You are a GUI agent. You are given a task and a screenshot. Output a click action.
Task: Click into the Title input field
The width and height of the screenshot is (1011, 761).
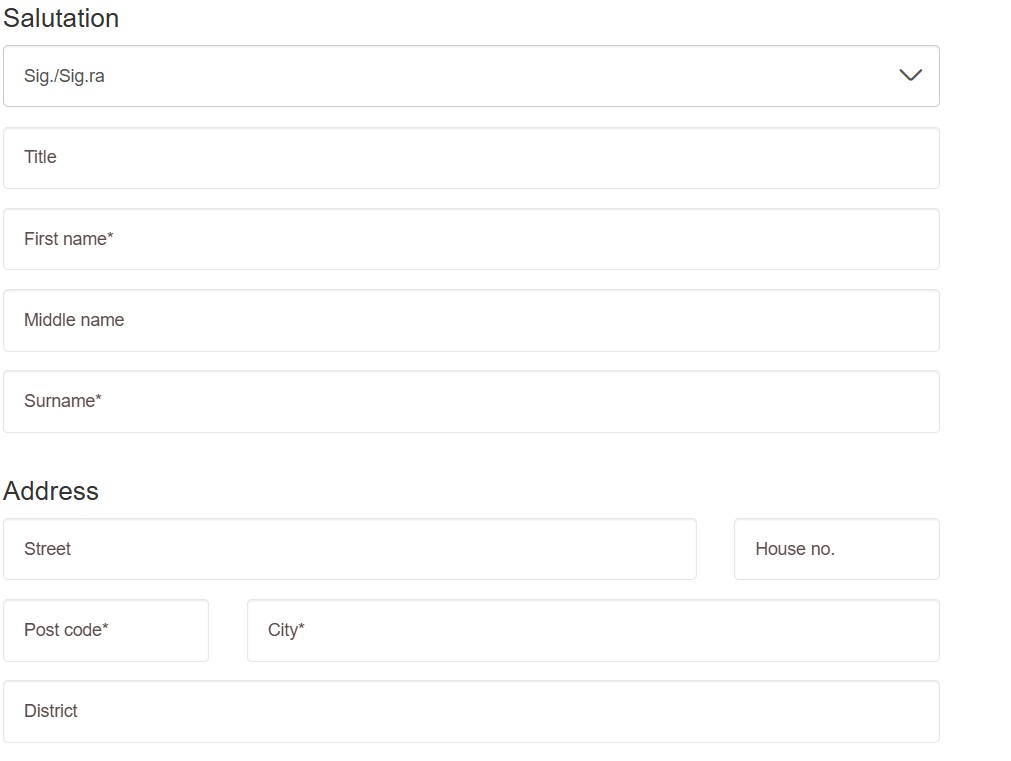[x=470, y=158]
